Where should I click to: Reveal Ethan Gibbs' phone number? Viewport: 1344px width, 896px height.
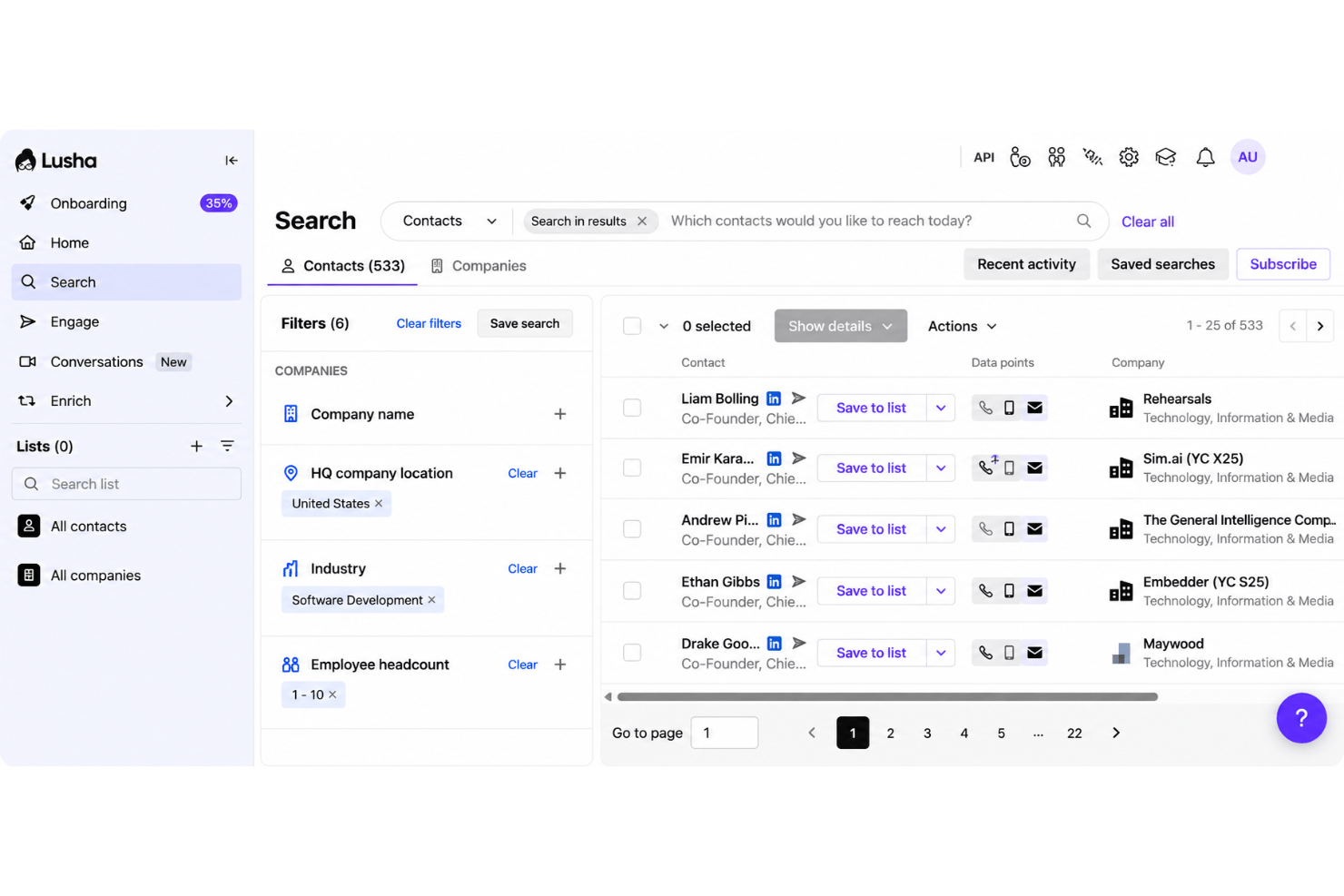[985, 590]
